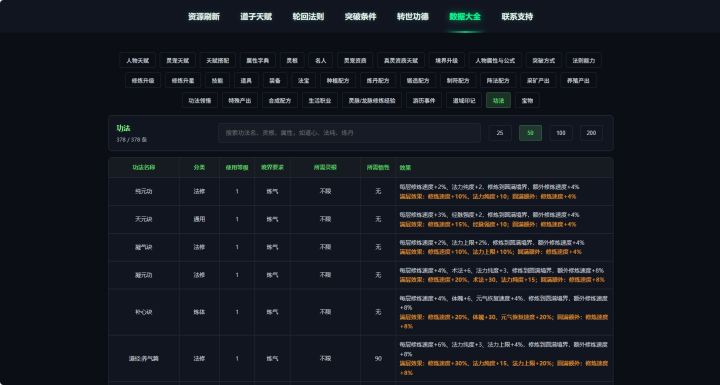This screenshot has width=720, height=385.
Task: Click the highlighted green 功法 category button
Action: [498, 101]
